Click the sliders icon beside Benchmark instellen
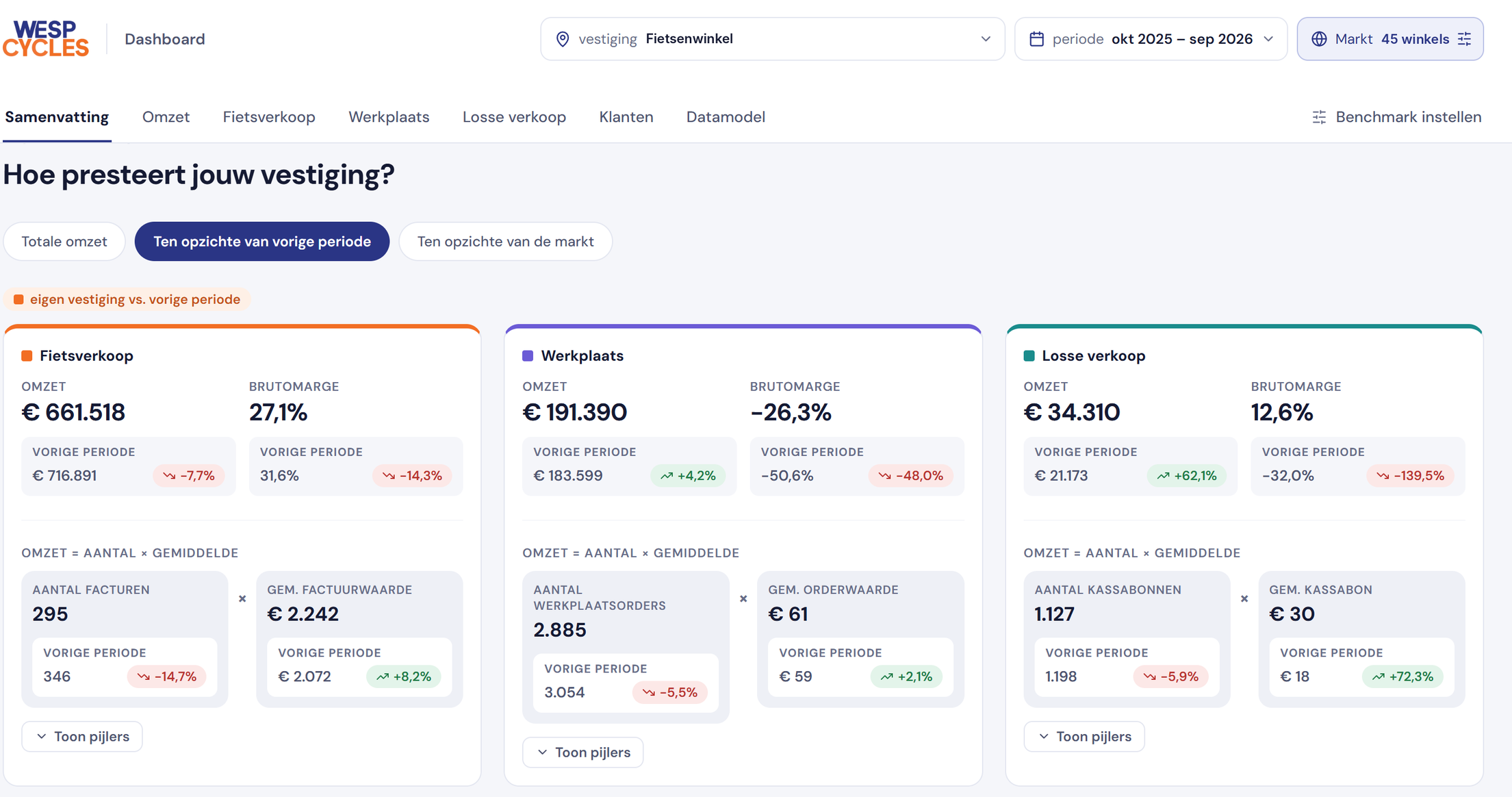This screenshot has height=797, width=1512. 1319,117
